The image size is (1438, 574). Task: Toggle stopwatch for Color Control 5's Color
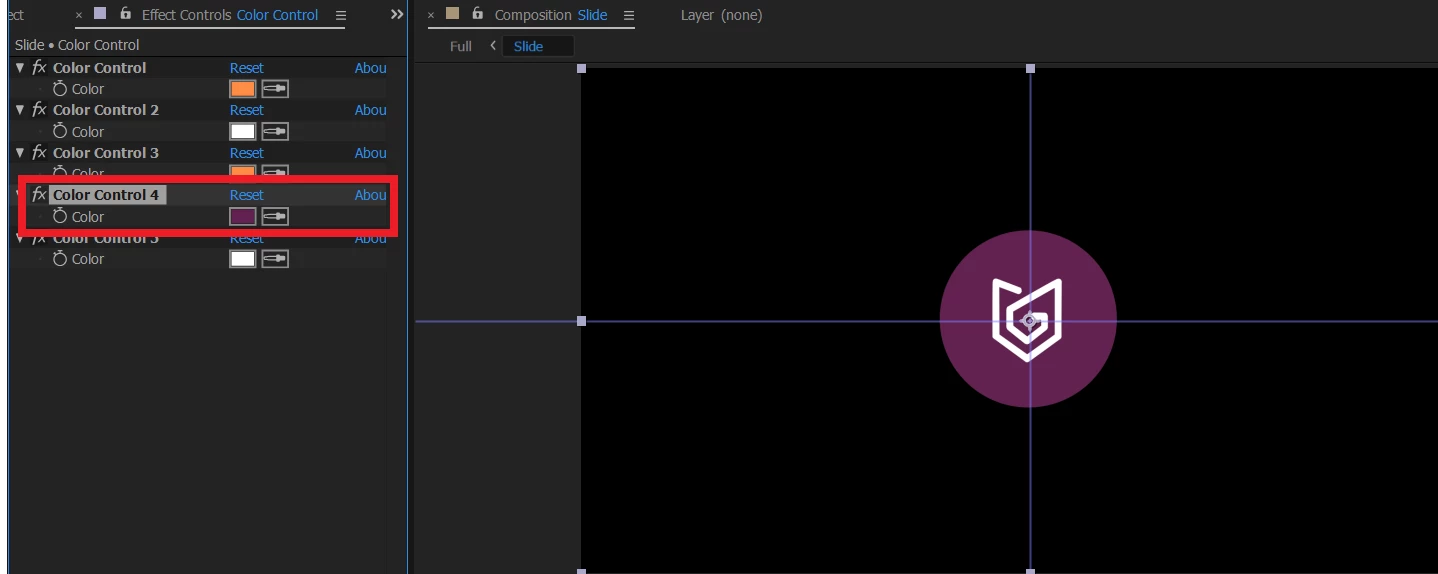point(60,258)
